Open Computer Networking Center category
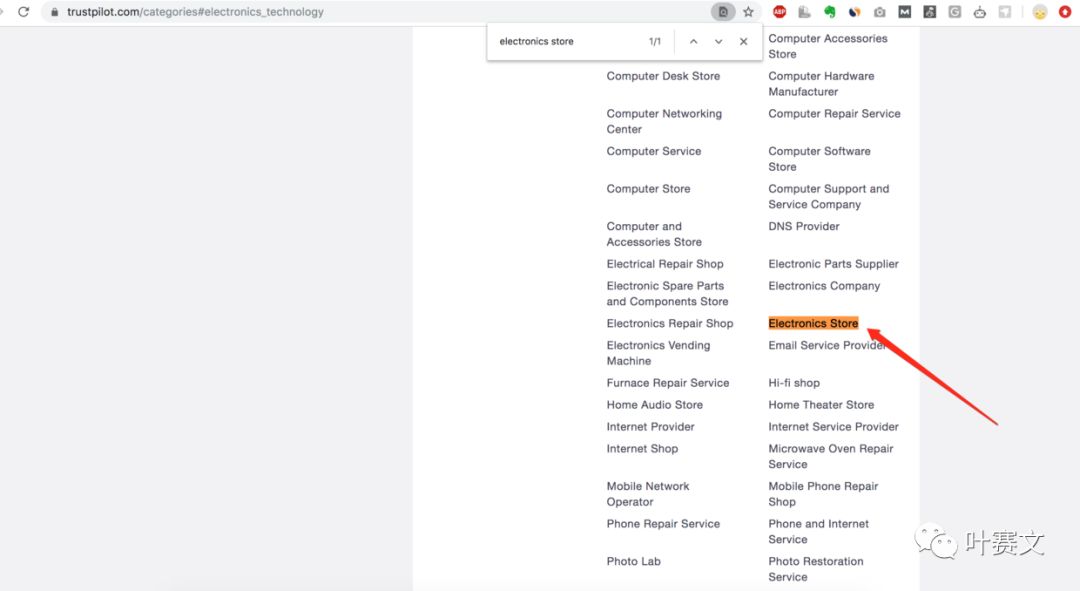1080x591 pixels. coord(664,121)
